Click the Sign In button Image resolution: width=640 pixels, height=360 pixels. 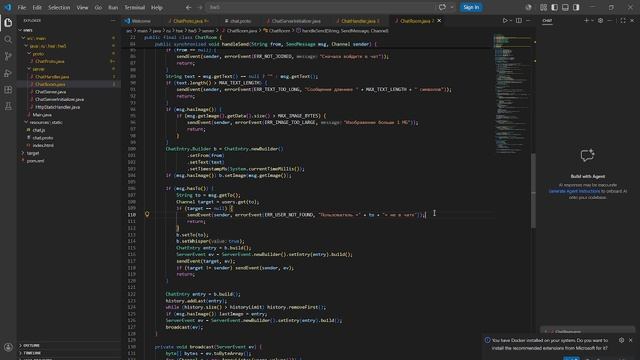[x=471, y=7]
